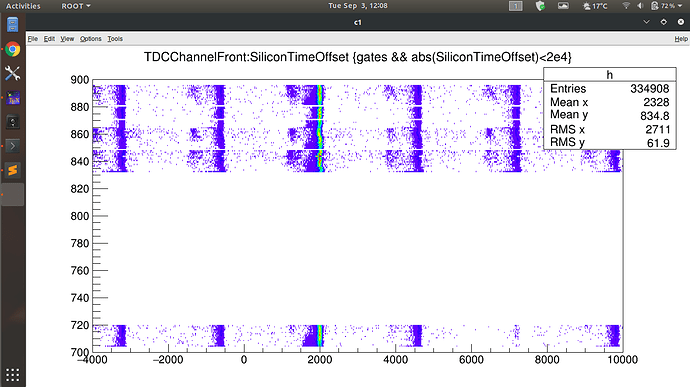Open the Files manager from the dock

tap(13, 25)
